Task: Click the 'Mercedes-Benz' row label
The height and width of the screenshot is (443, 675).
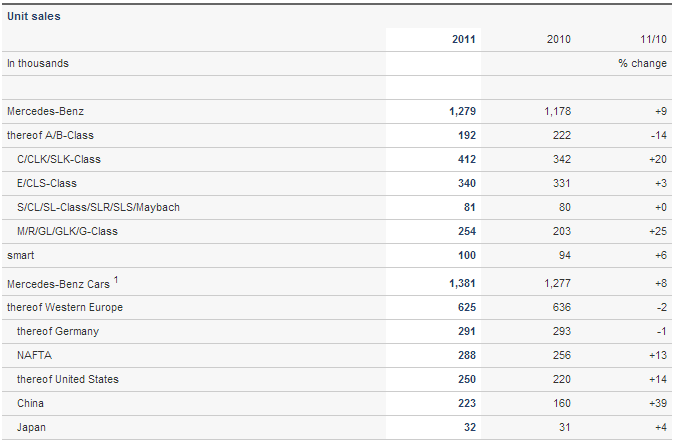Action: click(x=45, y=112)
